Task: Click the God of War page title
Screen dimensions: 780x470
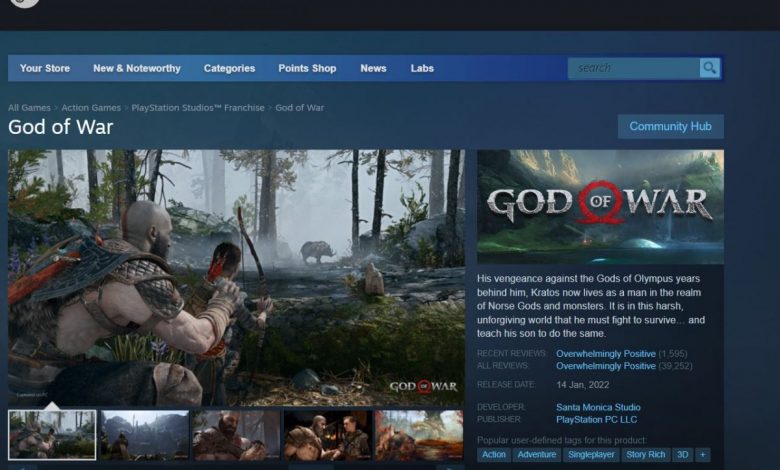Action: click(61, 127)
